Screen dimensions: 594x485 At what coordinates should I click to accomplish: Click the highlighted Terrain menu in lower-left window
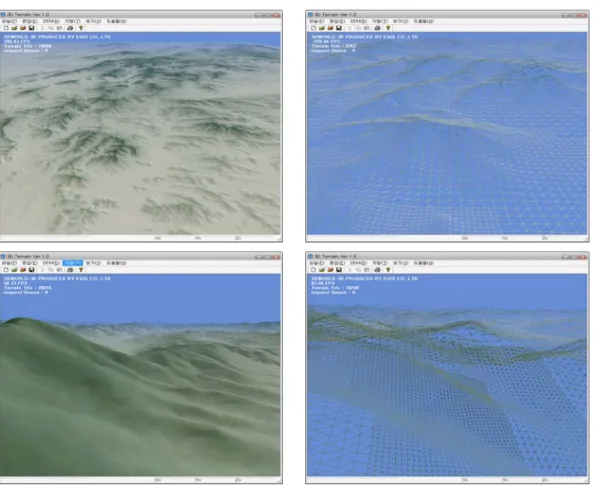click(72, 263)
